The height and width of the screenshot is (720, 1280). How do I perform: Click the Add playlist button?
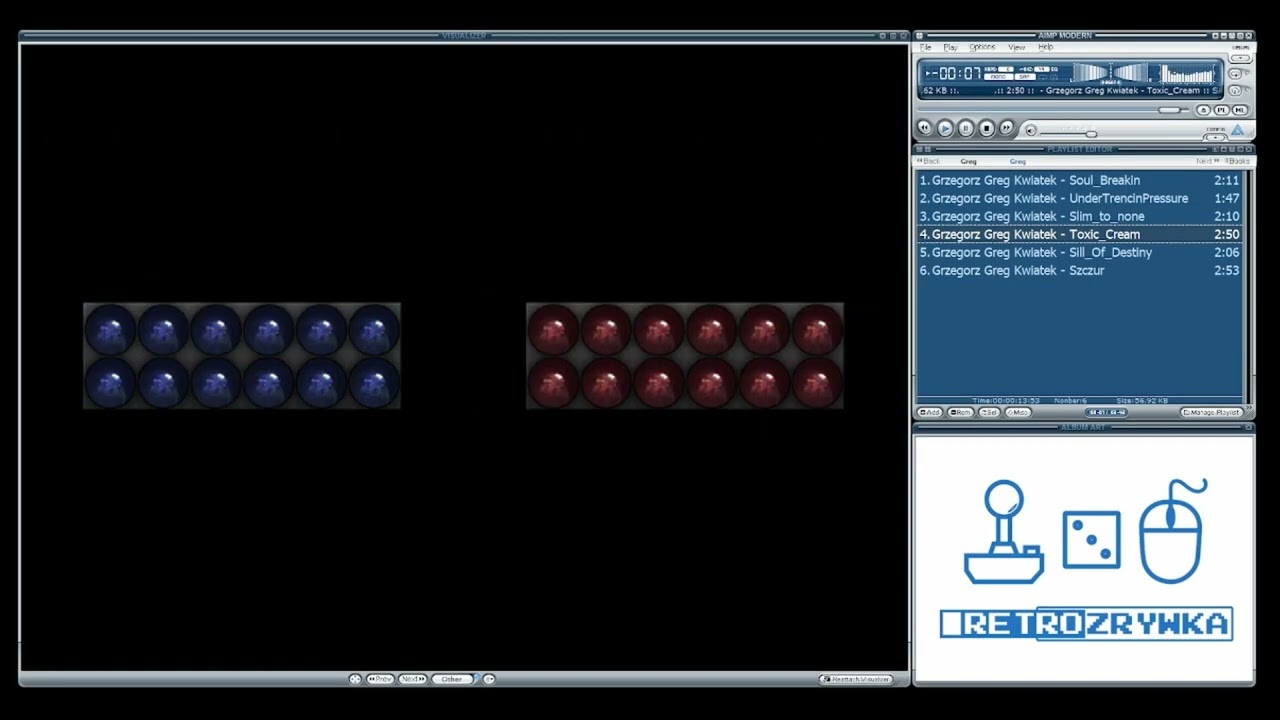(x=929, y=412)
